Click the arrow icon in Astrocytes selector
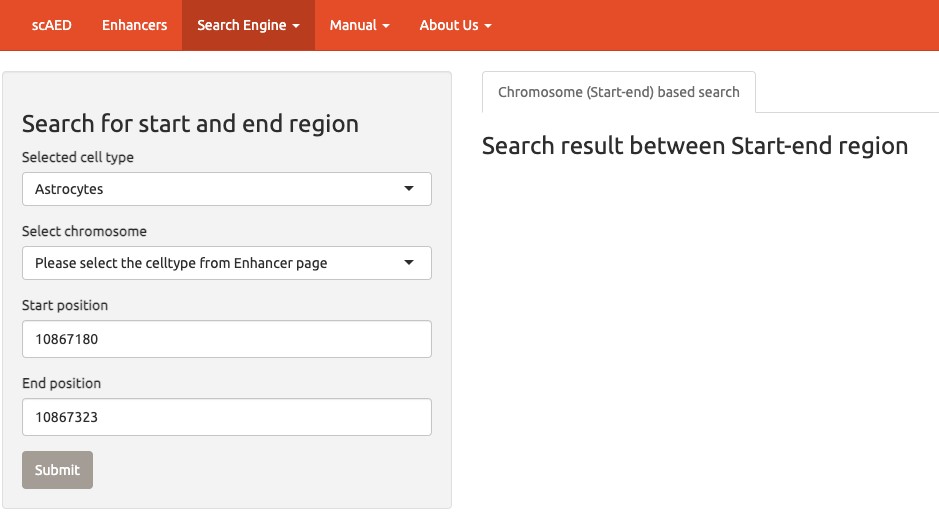This screenshot has width=939, height=521. pyautogui.click(x=408, y=189)
